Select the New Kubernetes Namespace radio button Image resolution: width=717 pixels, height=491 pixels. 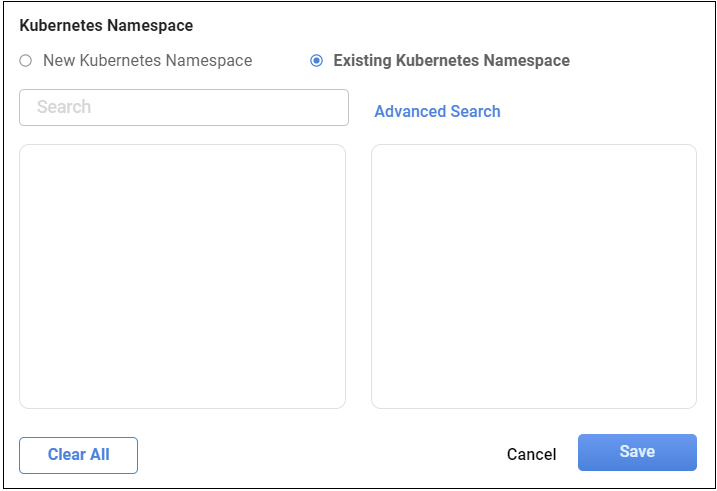point(26,61)
